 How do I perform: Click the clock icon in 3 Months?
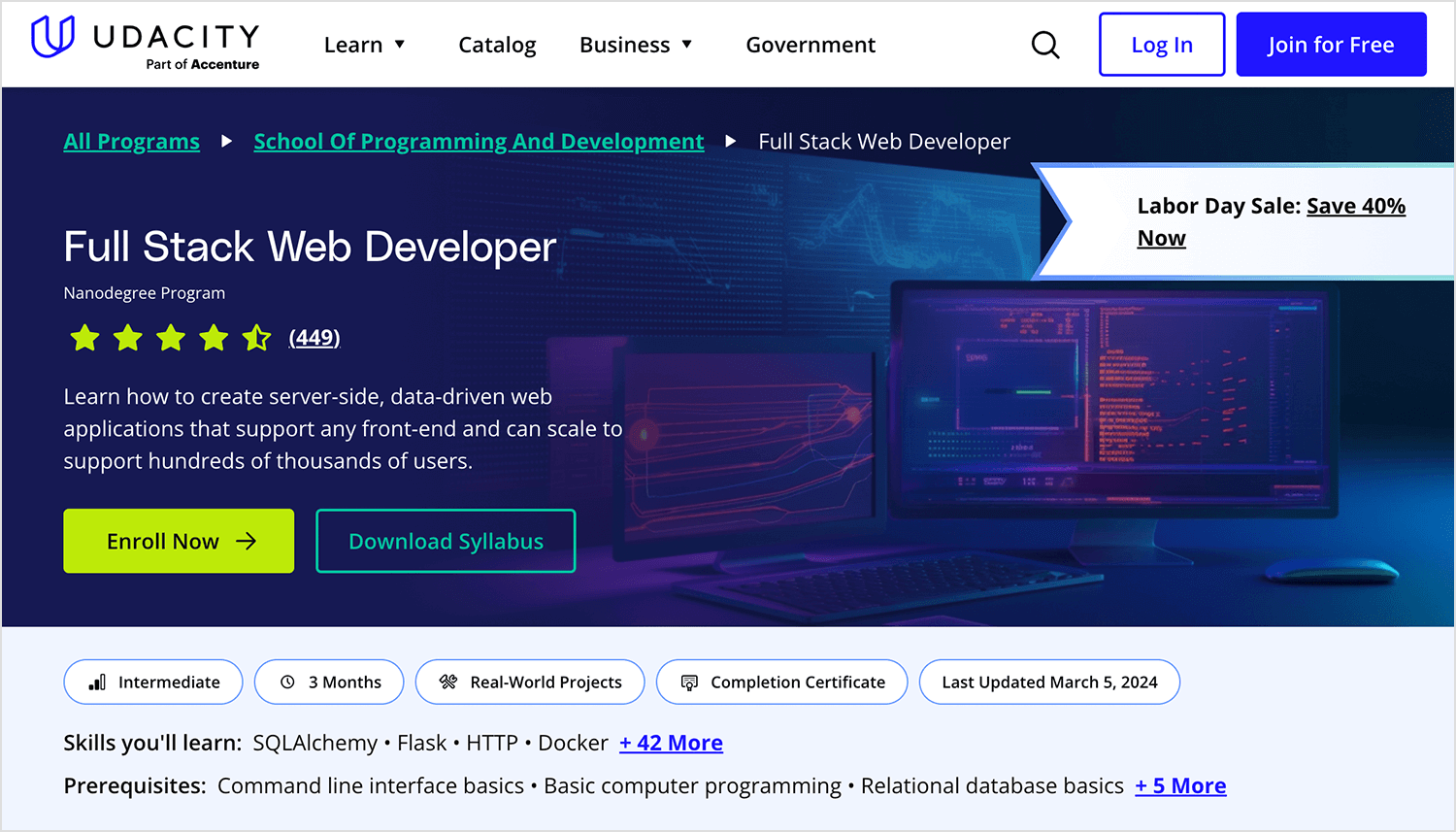[287, 682]
